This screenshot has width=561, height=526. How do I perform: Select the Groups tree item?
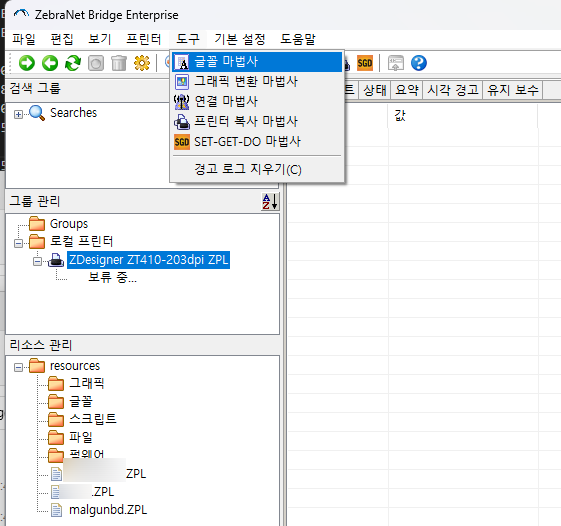(69, 224)
